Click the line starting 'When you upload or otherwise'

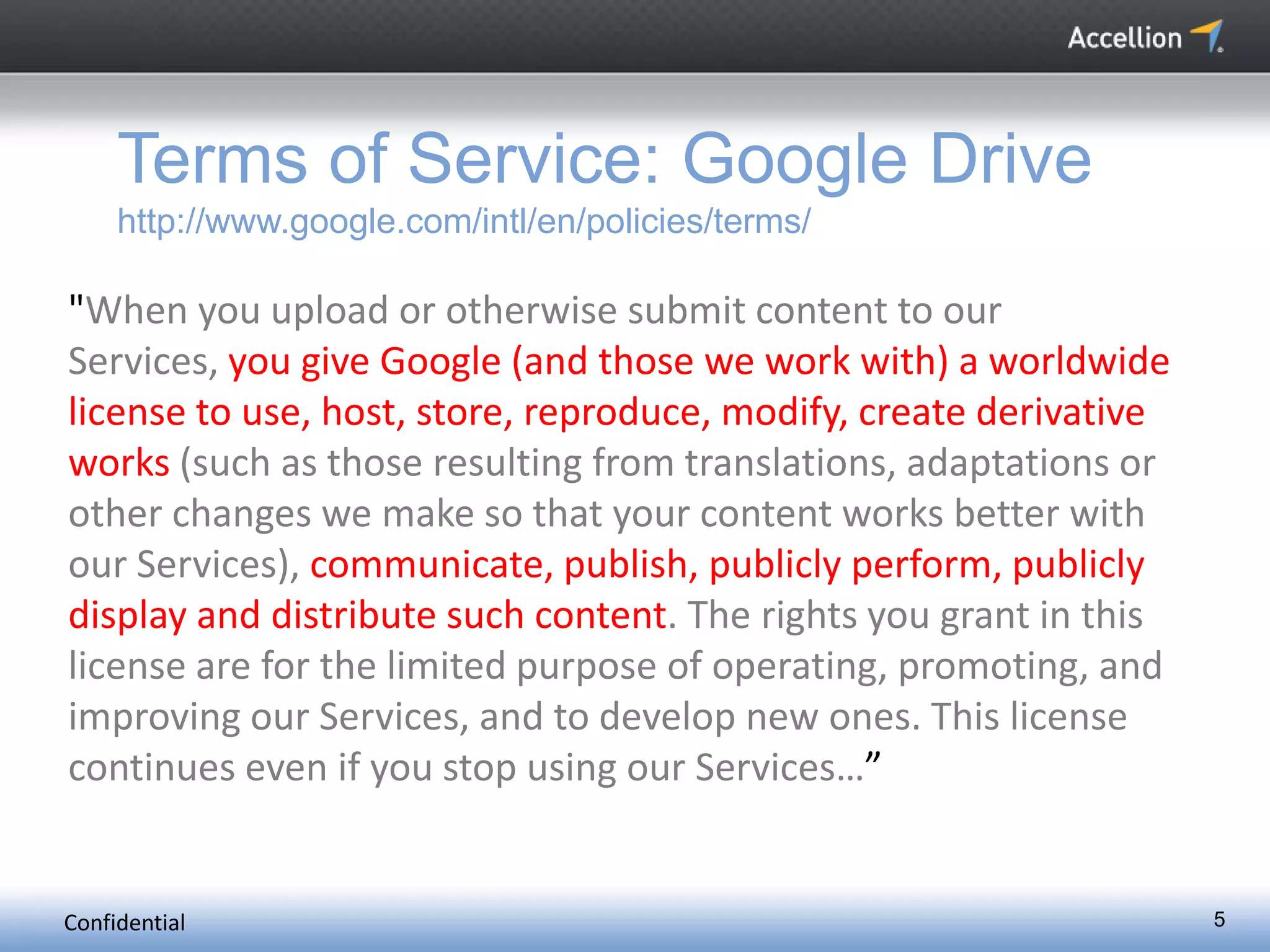click(x=535, y=311)
